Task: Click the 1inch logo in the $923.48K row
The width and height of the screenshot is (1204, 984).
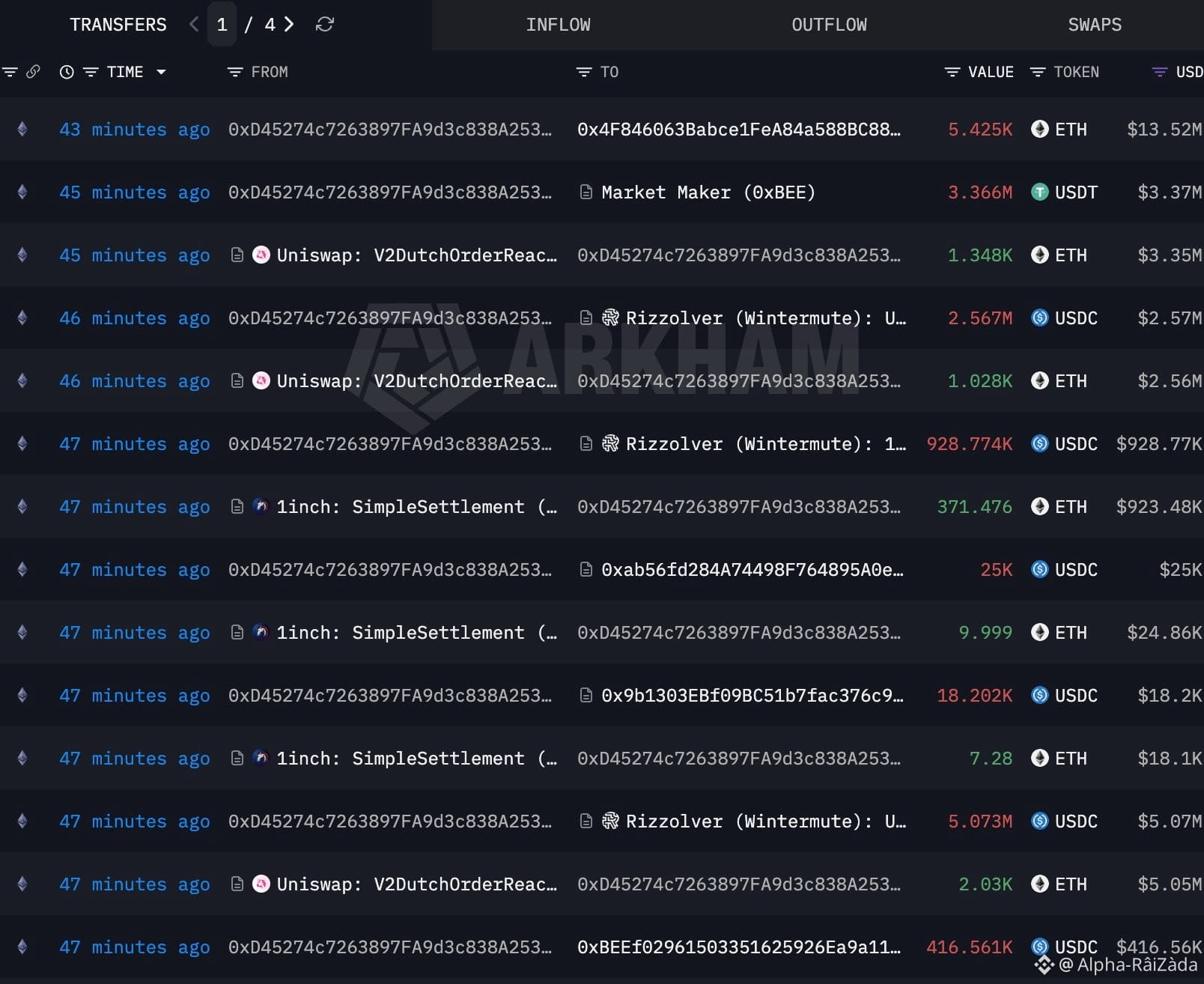Action: (x=261, y=506)
